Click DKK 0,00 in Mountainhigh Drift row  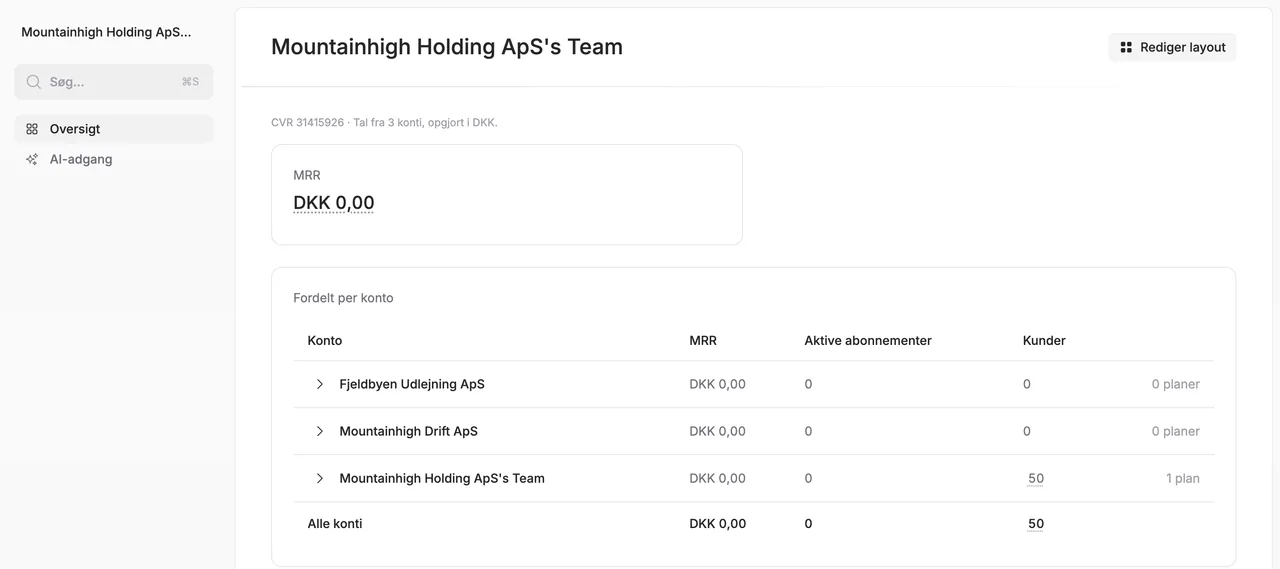pyautogui.click(x=718, y=431)
